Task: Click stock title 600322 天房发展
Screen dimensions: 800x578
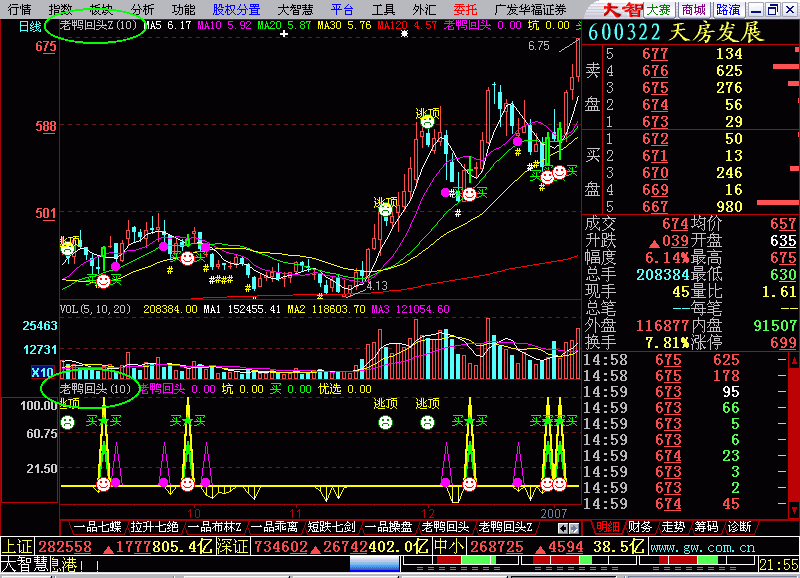Action: coord(676,32)
